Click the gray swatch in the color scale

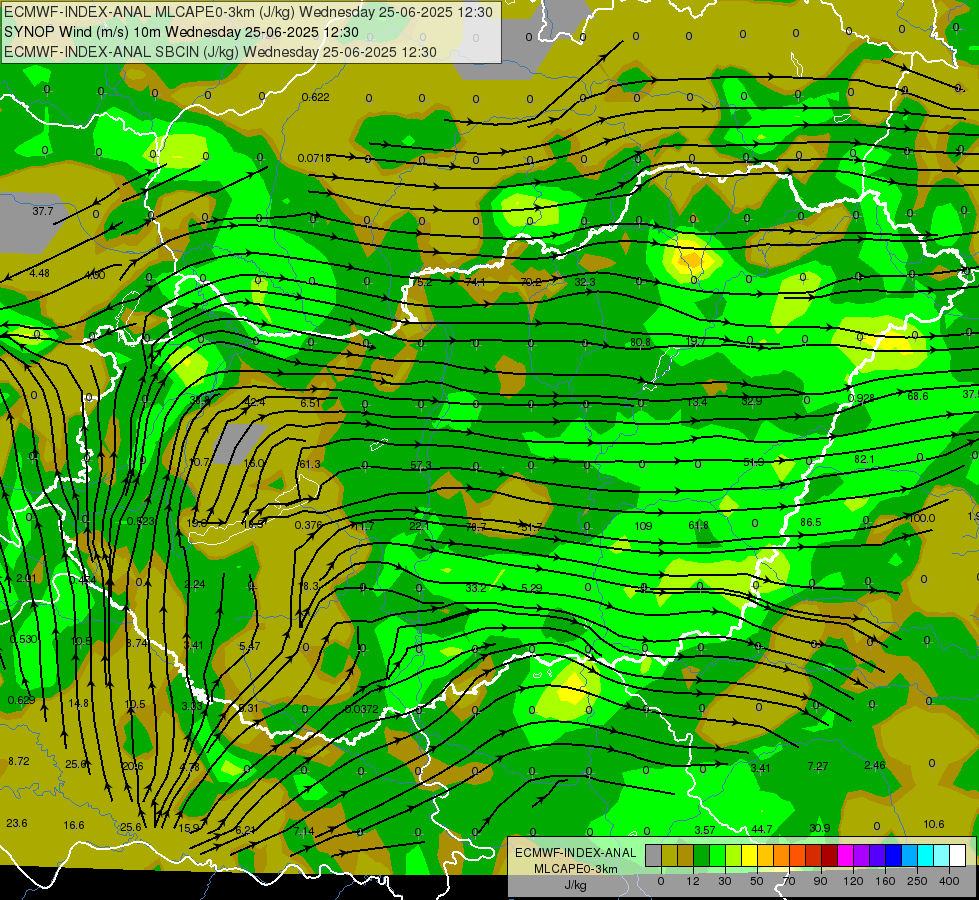[x=654, y=855]
